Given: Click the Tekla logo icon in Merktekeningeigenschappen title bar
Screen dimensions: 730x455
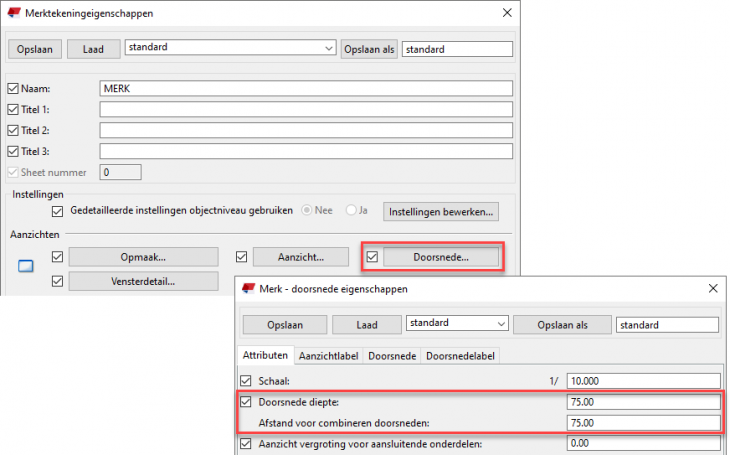Looking at the screenshot, I should (x=14, y=13).
